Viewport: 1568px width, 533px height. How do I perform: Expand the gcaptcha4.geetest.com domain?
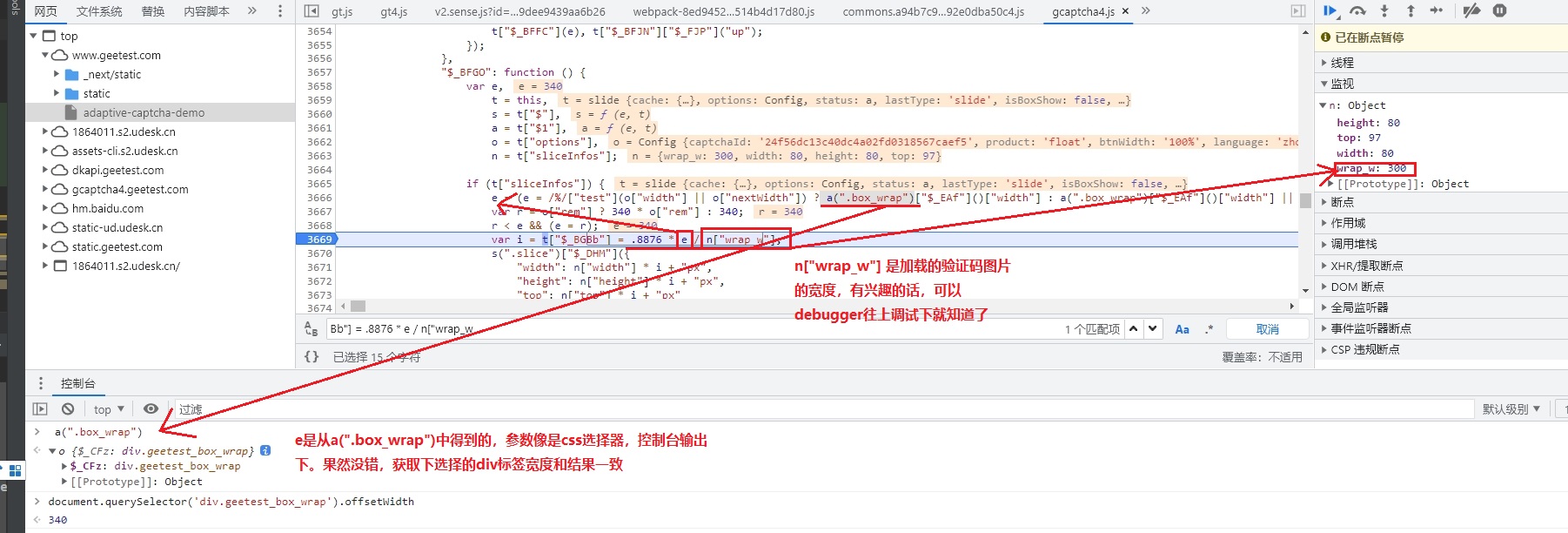tap(45, 189)
